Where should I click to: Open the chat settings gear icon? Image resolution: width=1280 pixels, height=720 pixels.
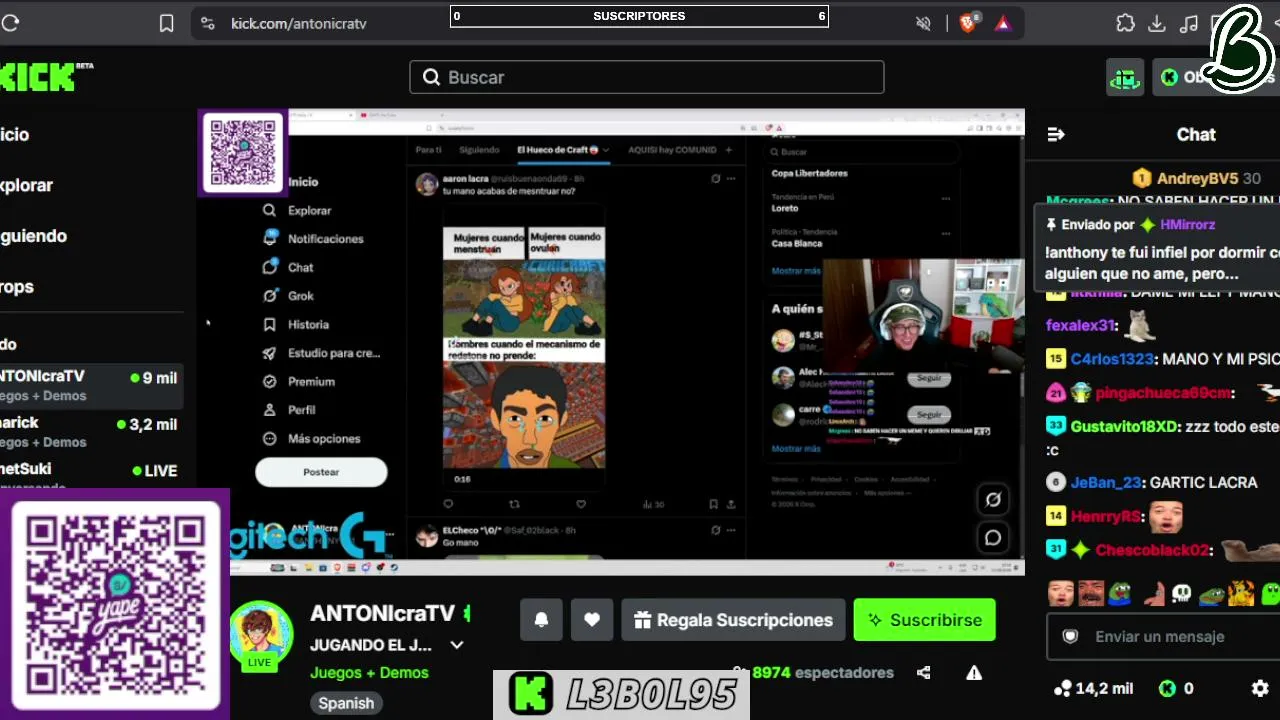pyautogui.click(x=1260, y=688)
